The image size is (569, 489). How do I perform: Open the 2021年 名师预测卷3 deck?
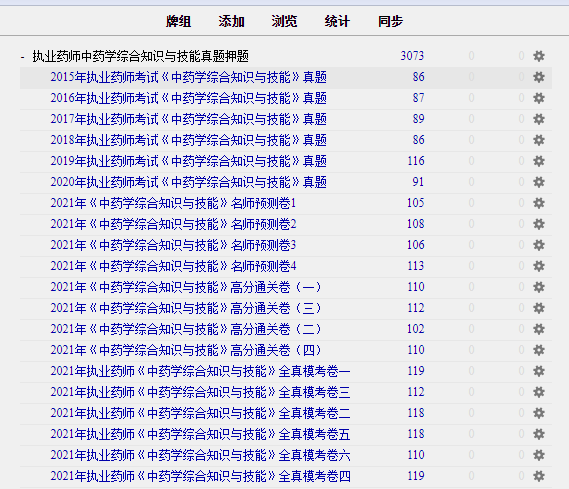pos(173,245)
